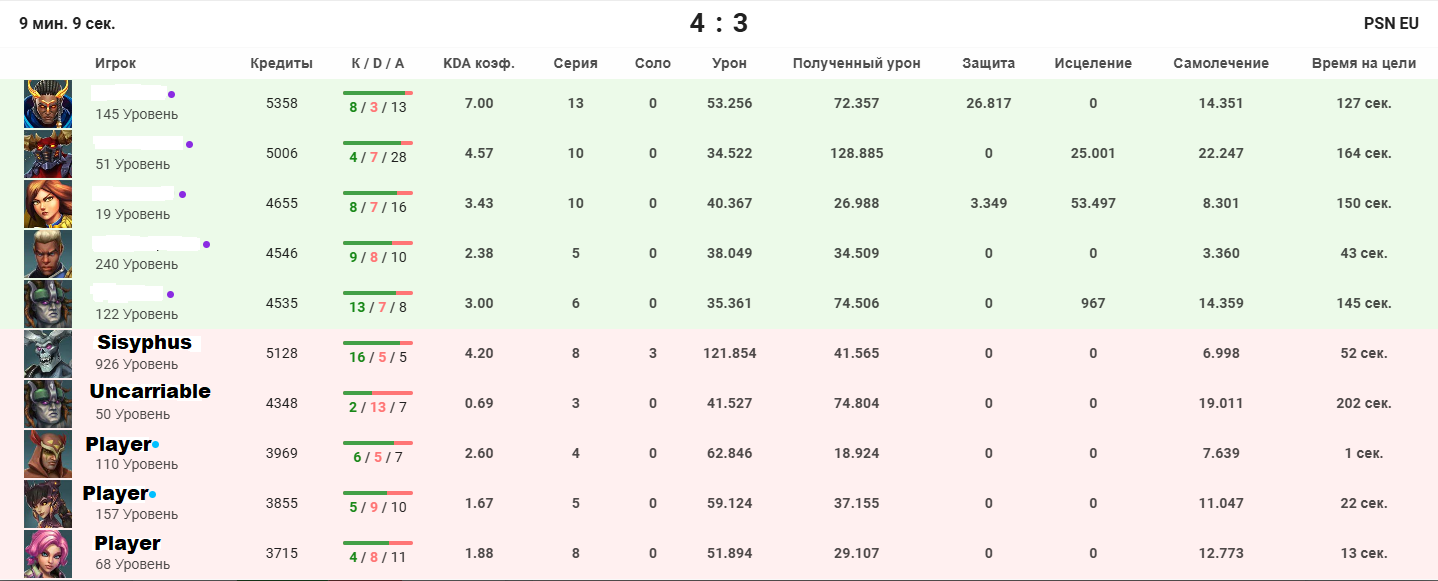Click the Полученный урон column header
The width and height of the screenshot is (1438, 581).
click(856, 63)
